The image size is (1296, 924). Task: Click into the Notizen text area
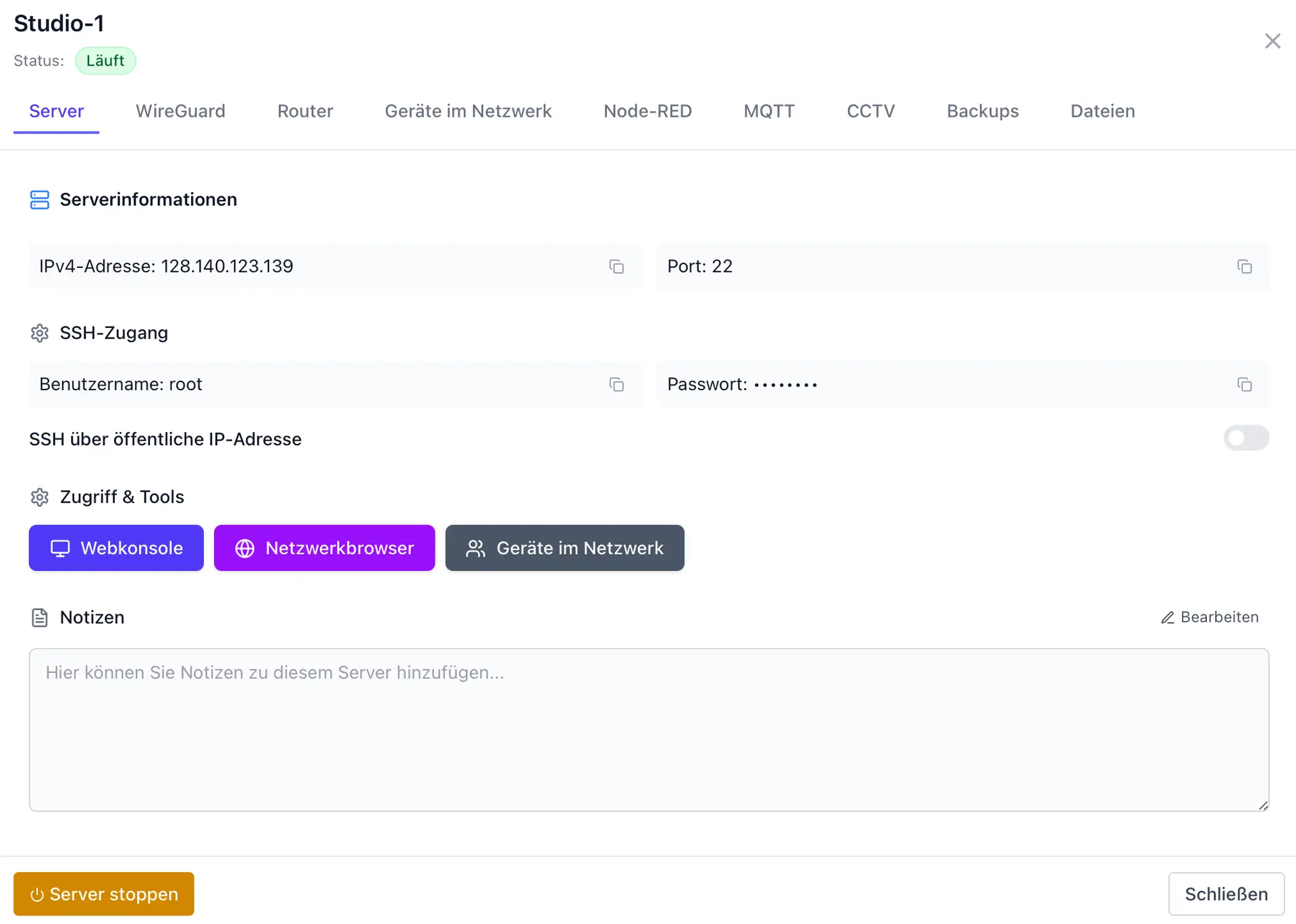[x=648, y=730]
